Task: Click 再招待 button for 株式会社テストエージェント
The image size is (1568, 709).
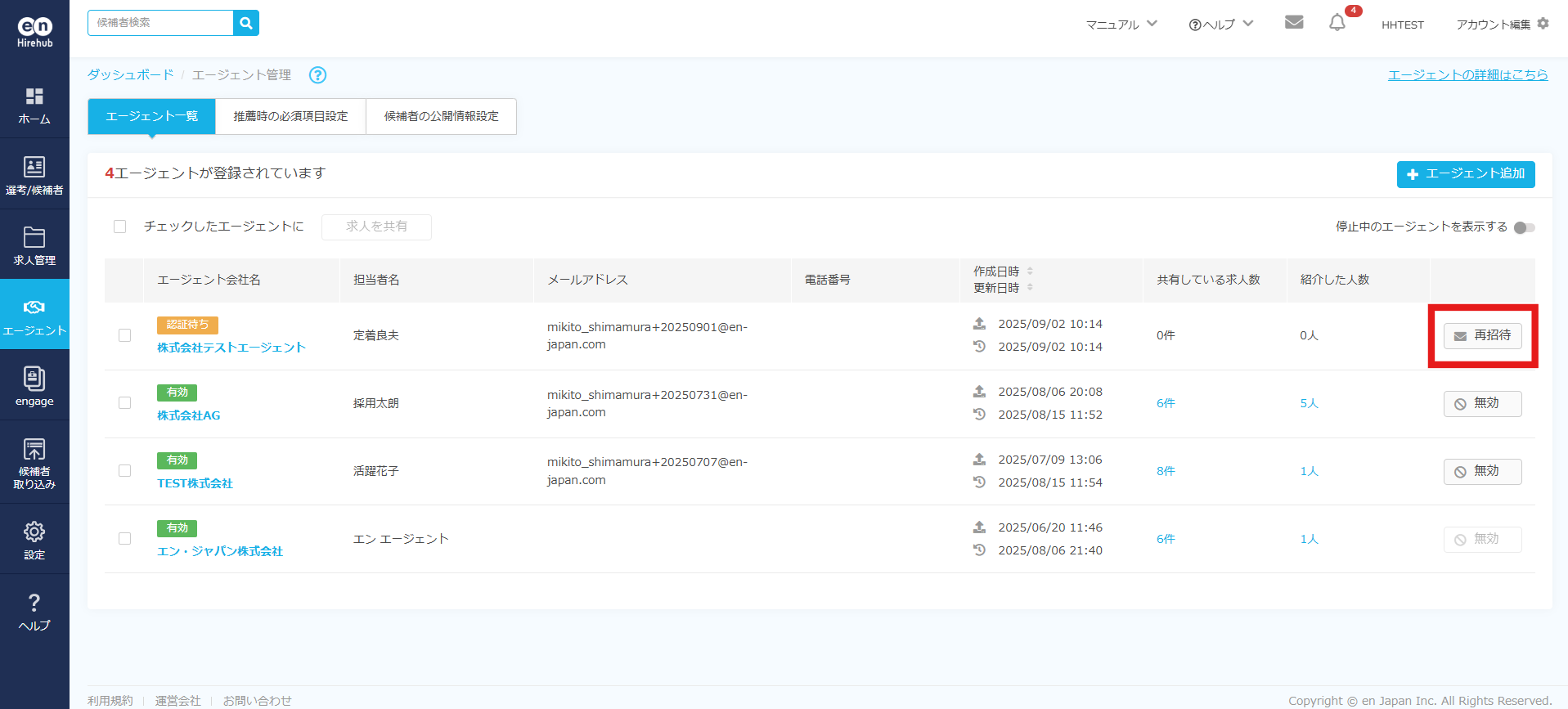Action: 1482,336
